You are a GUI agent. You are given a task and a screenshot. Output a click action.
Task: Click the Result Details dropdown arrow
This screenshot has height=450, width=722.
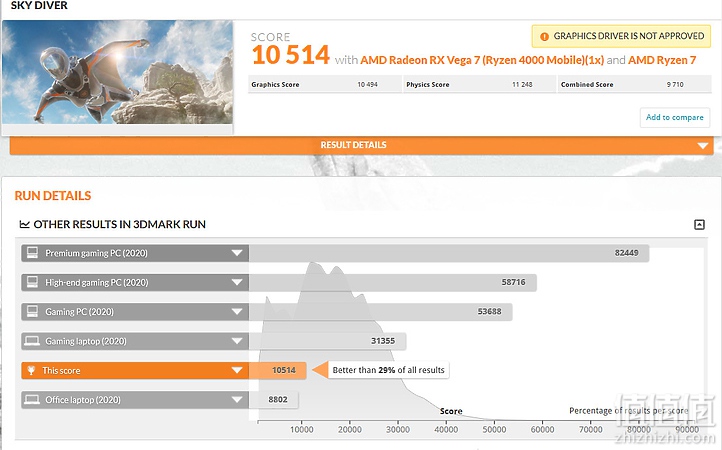702,146
